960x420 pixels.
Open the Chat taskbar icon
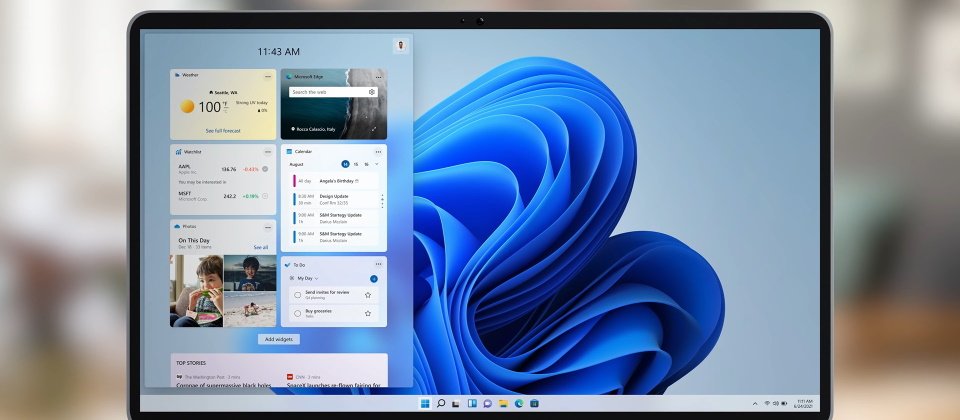(487, 403)
